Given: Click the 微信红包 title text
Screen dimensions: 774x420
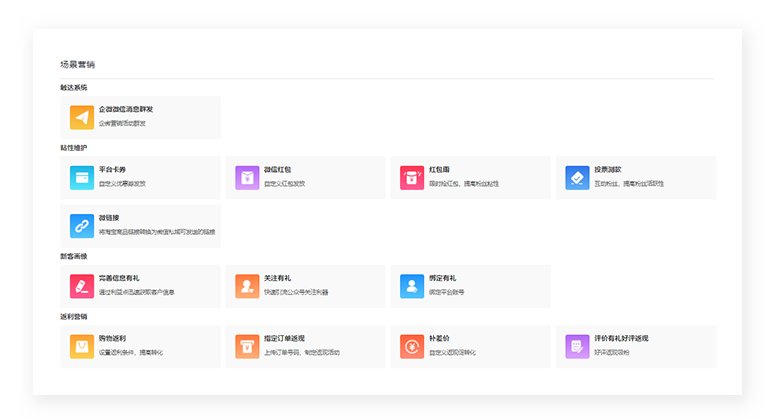Looking at the screenshot, I should 278,169.
